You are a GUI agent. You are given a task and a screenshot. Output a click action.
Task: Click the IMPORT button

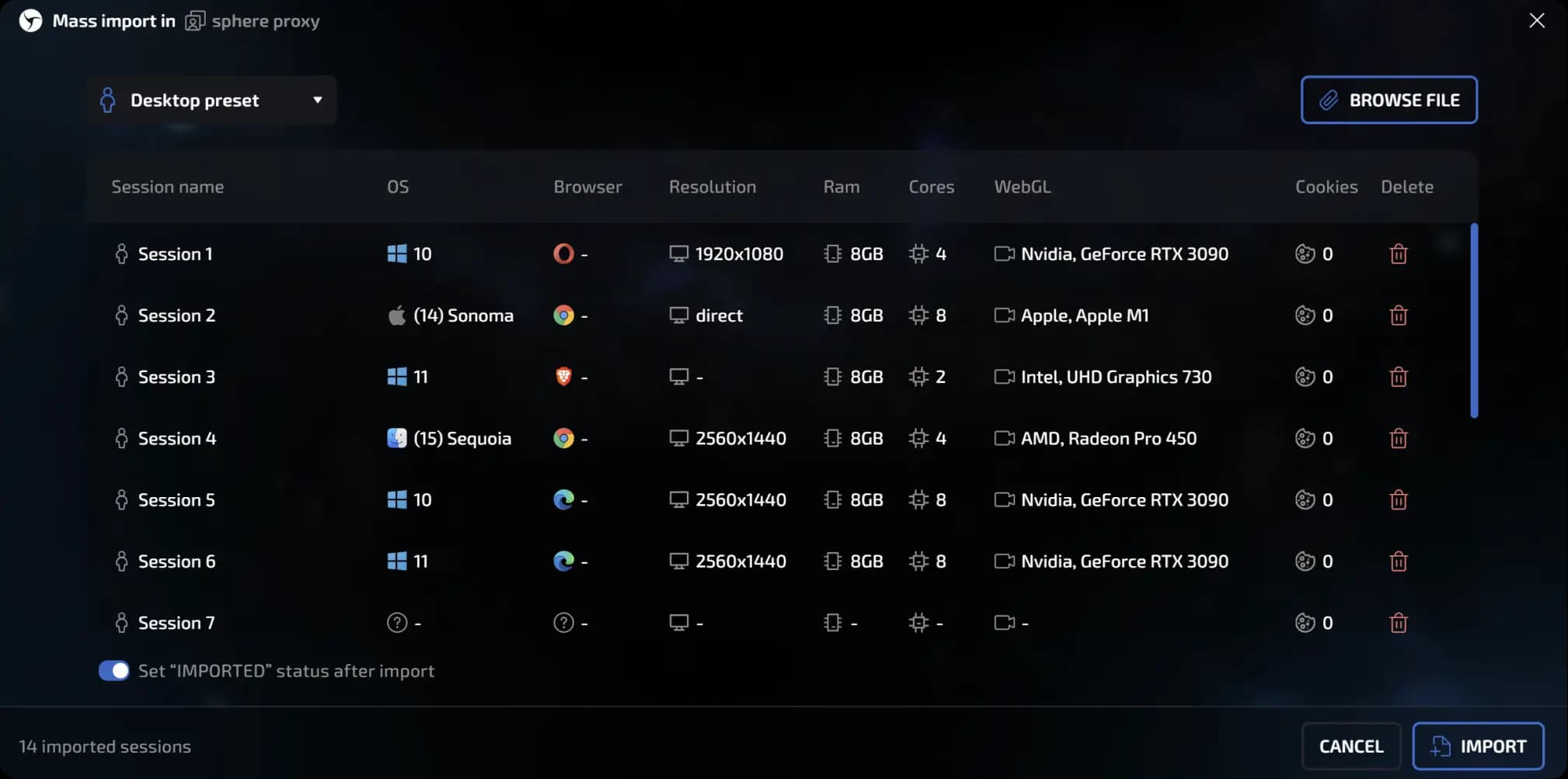click(1477, 746)
